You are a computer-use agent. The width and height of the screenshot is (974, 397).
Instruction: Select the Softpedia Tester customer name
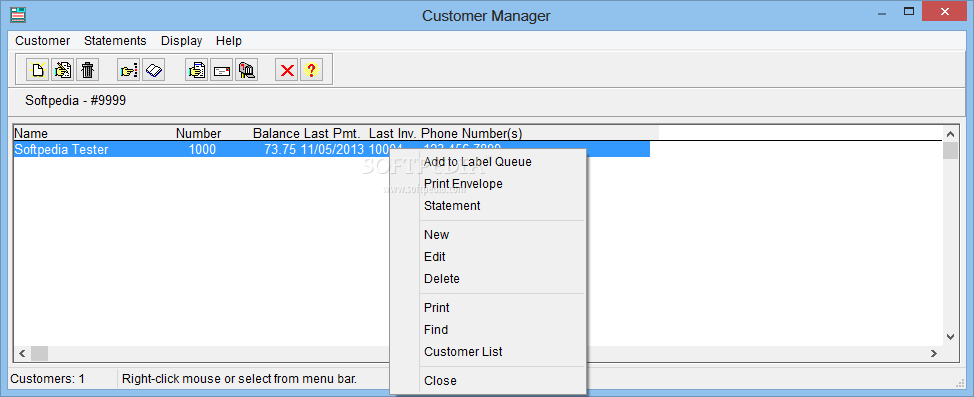click(x=61, y=149)
